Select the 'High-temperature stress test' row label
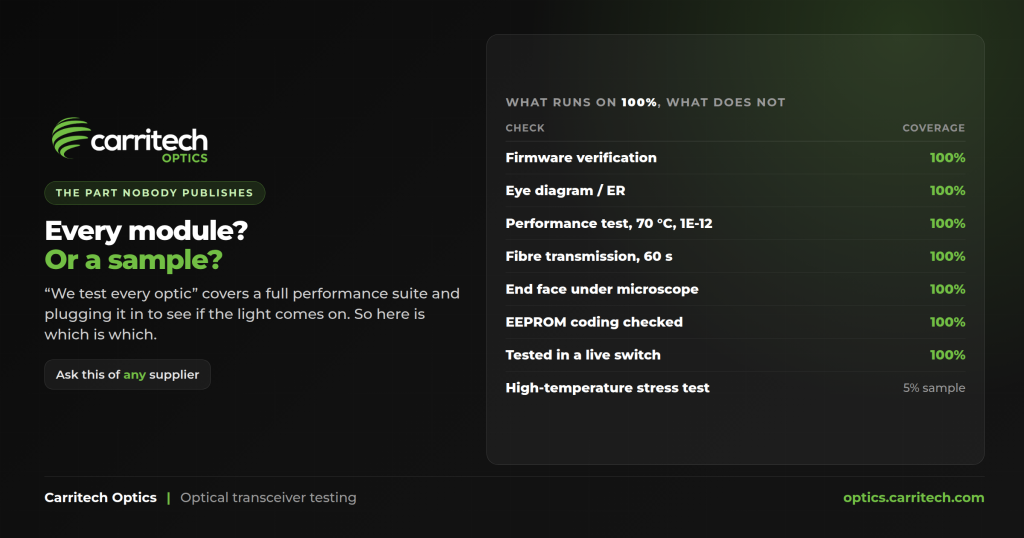1024x538 pixels. tap(607, 388)
